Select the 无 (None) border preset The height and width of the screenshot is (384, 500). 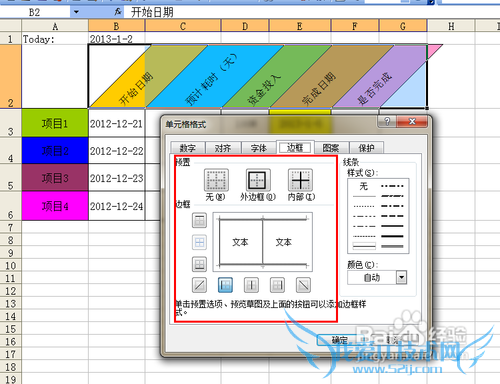[x=216, y=180]
